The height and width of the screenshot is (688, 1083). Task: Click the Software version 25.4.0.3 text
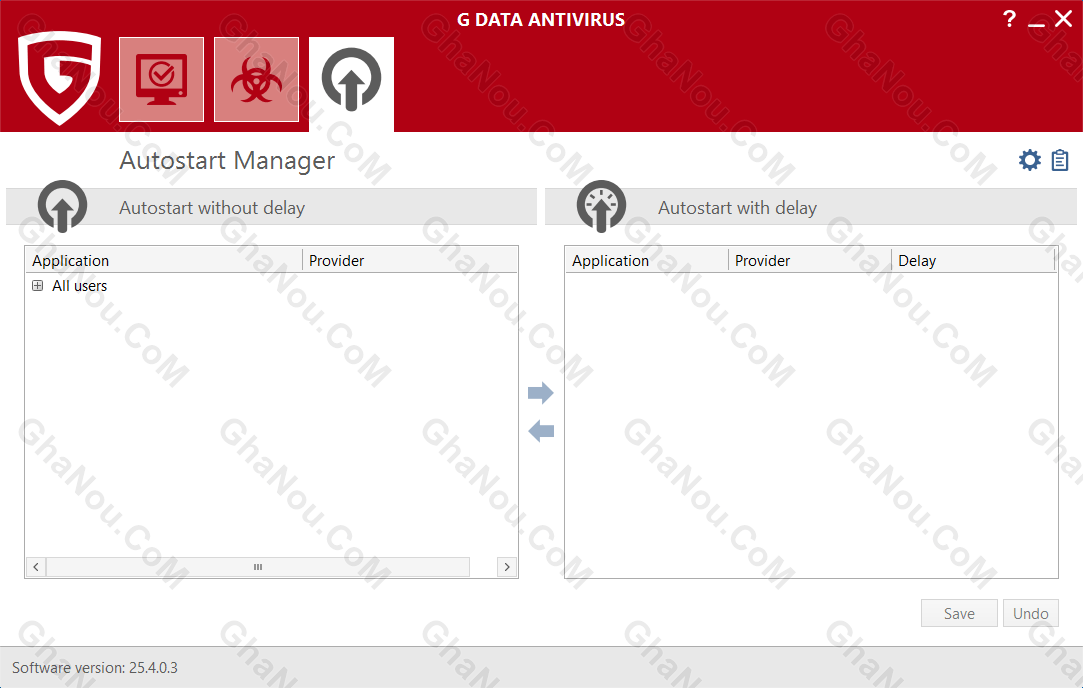pos(95,668)
